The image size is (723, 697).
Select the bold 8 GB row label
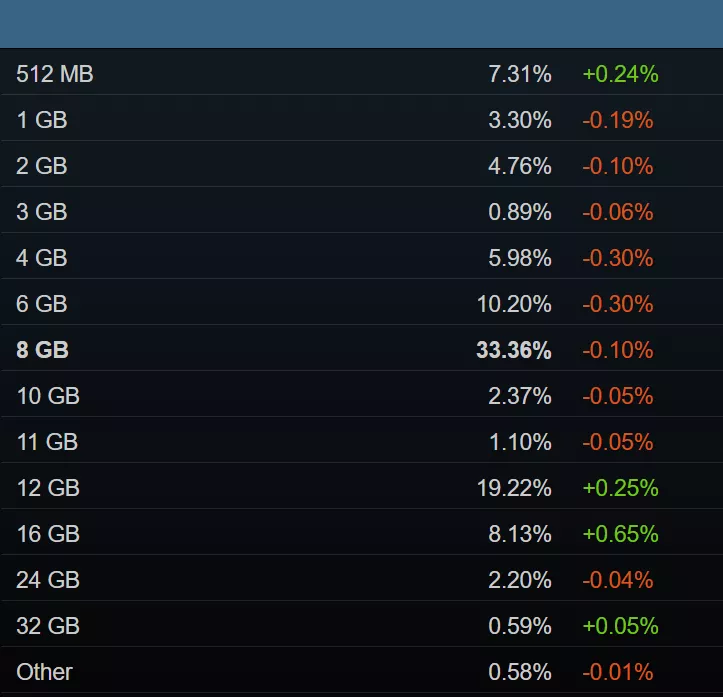tap(43, 350)
